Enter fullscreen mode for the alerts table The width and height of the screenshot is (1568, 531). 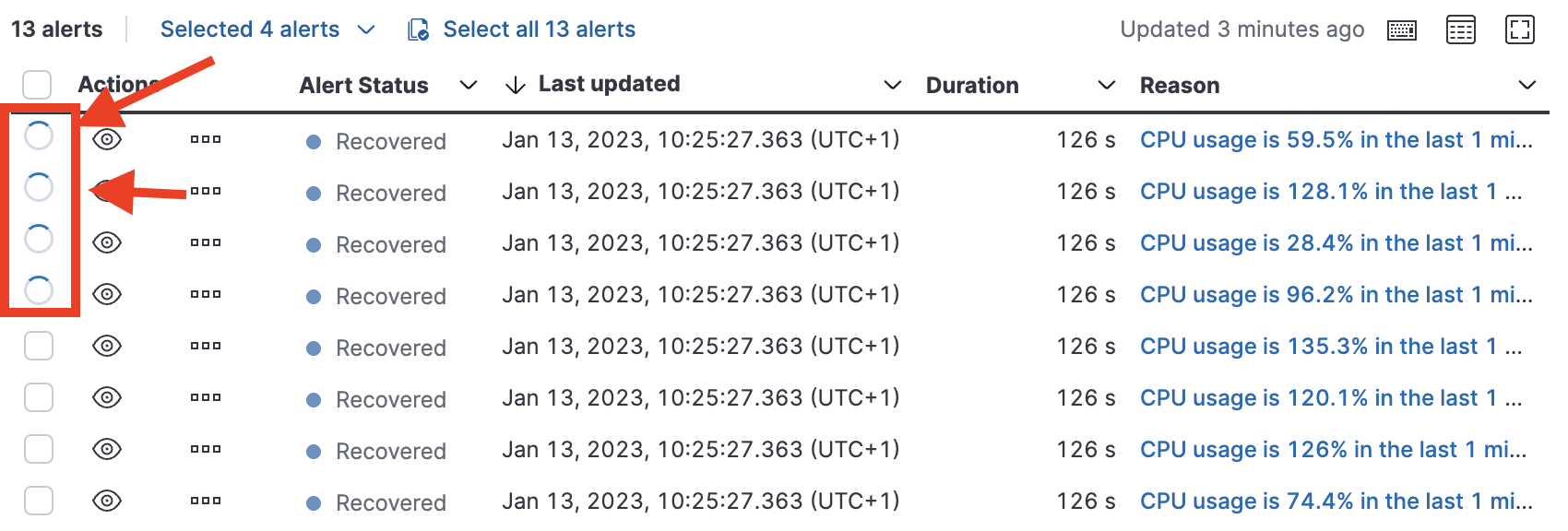coord(1519,29)
